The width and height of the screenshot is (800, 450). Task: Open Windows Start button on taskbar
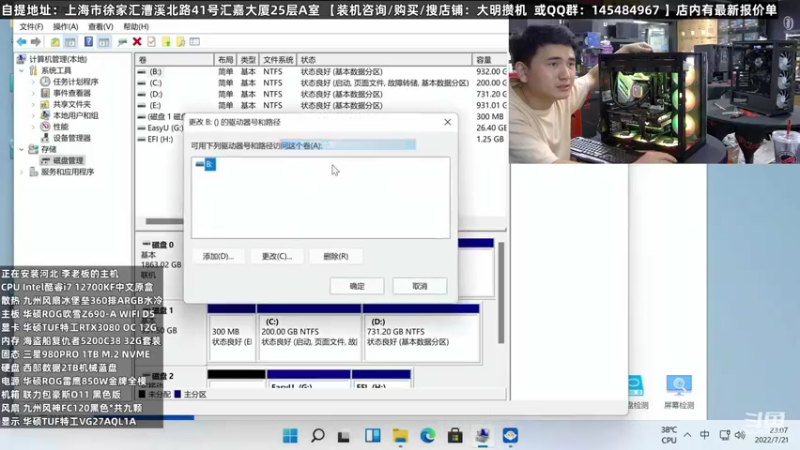point(290,436)
